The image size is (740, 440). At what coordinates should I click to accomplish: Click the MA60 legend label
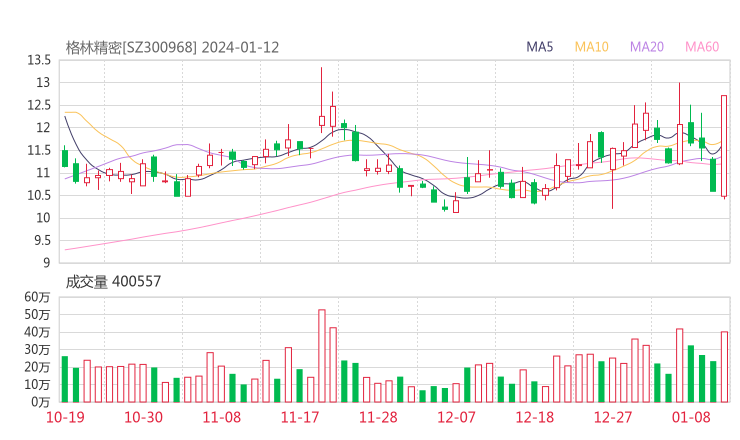click(702, 47)
